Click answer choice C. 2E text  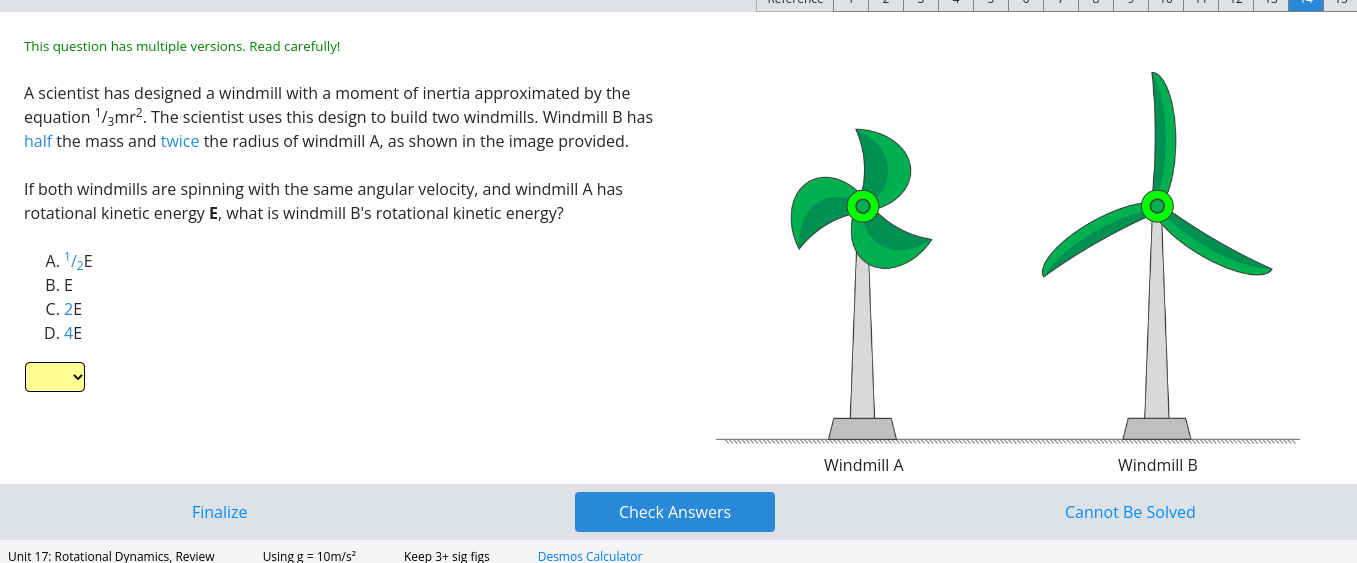64,309
